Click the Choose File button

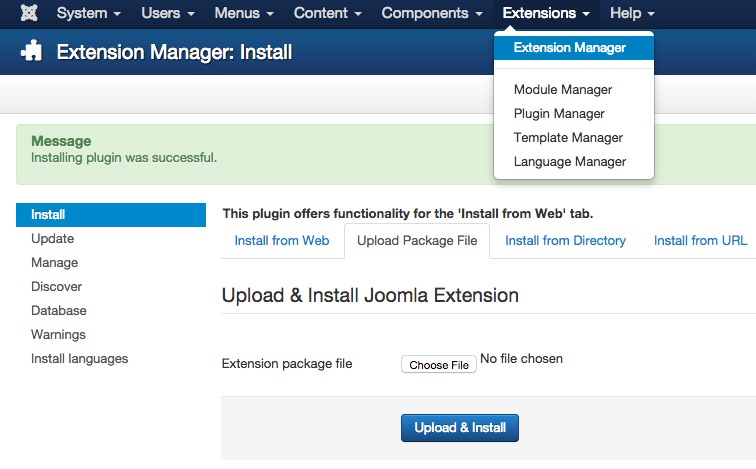(439, 365)
